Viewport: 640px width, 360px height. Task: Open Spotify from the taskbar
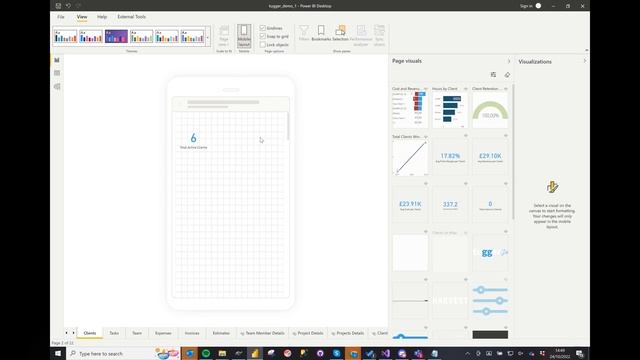click(x=206, y=353)
